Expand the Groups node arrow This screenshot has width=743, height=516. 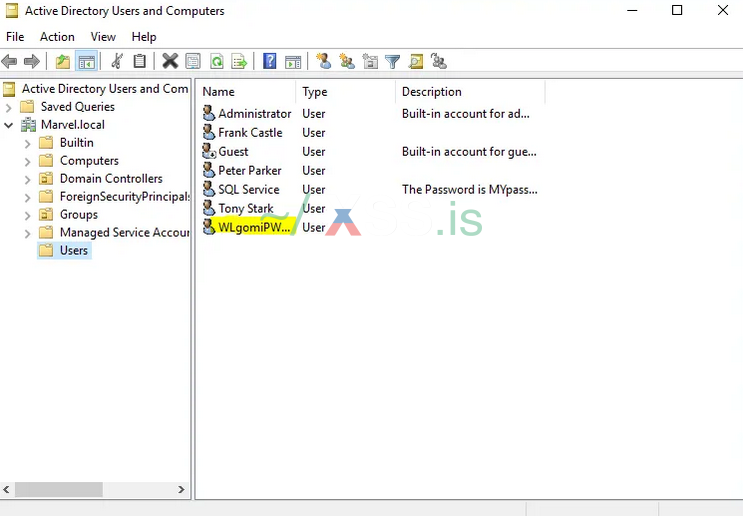[x=27, y=216]
